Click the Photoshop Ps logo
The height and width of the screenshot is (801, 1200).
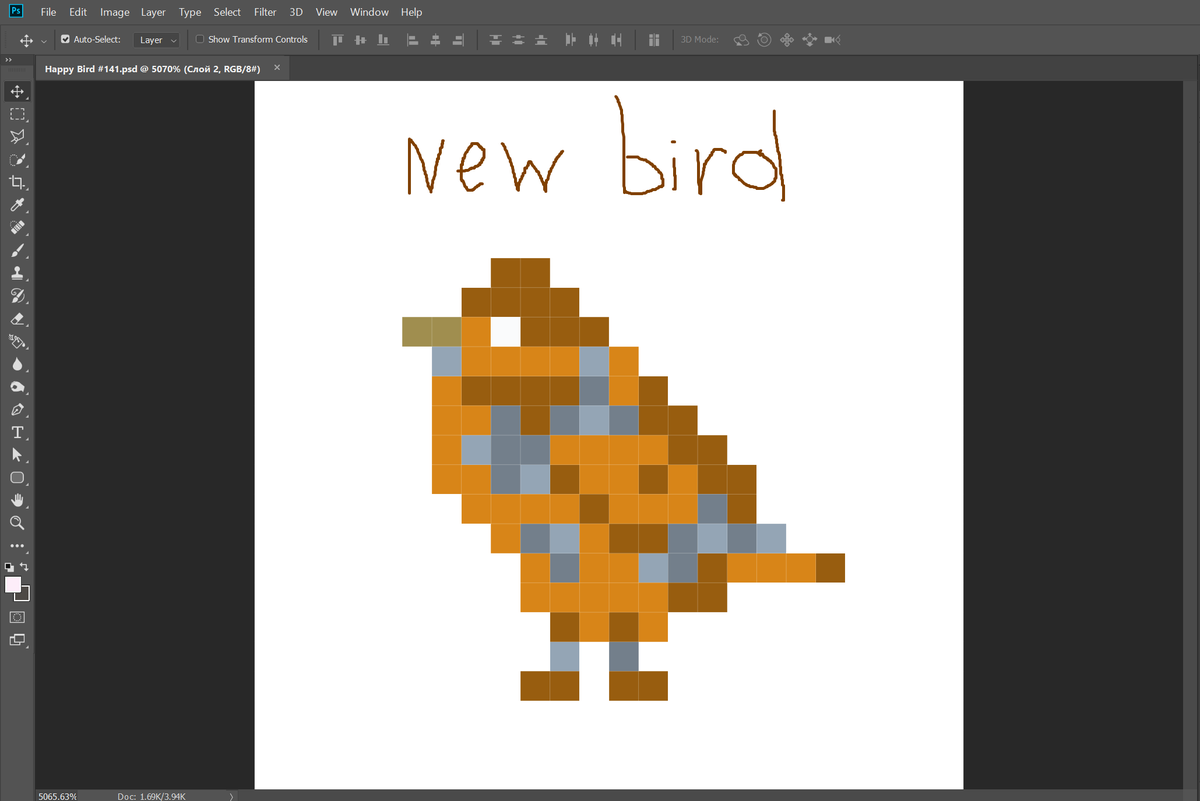pyautogui.click(x=15, y=11)
